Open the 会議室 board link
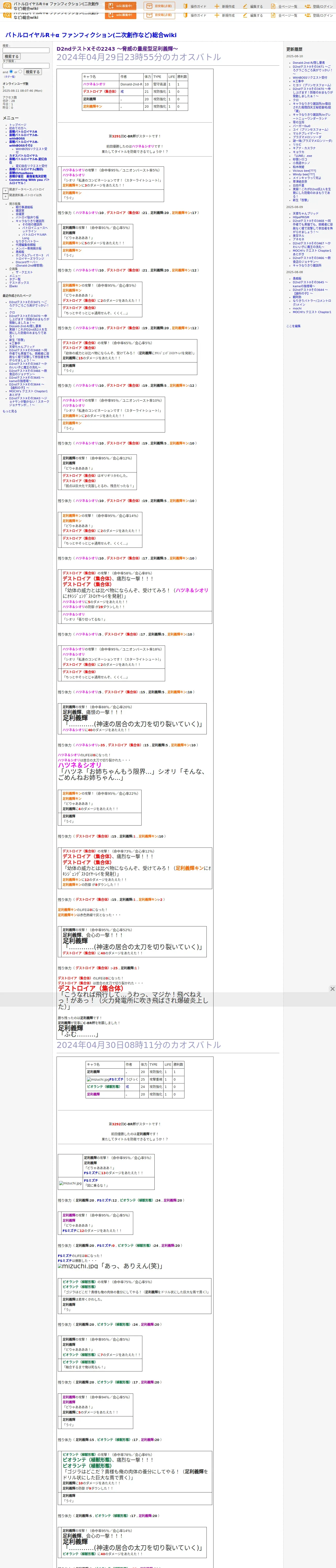This screenshot has width=336, height=1568. 20,214
